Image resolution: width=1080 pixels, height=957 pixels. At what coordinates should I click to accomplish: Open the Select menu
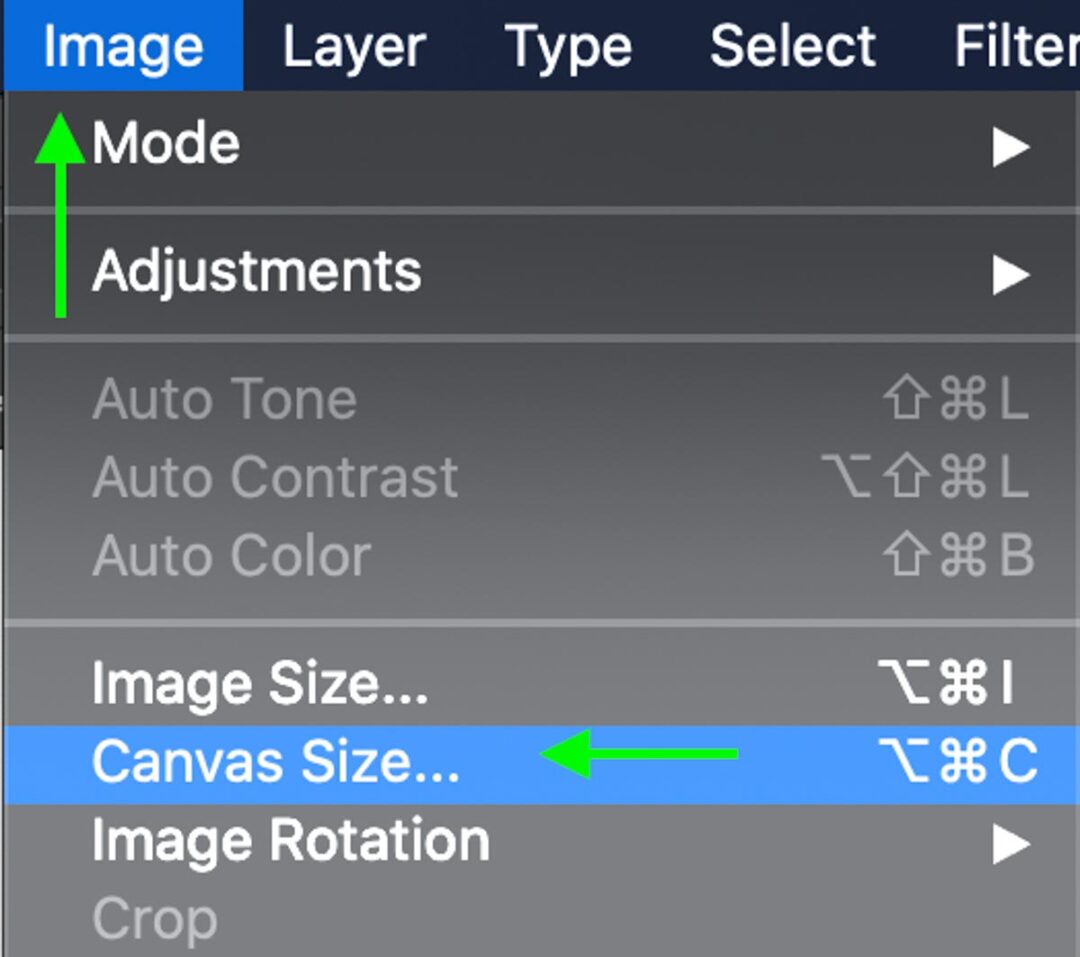pos(792,45)
